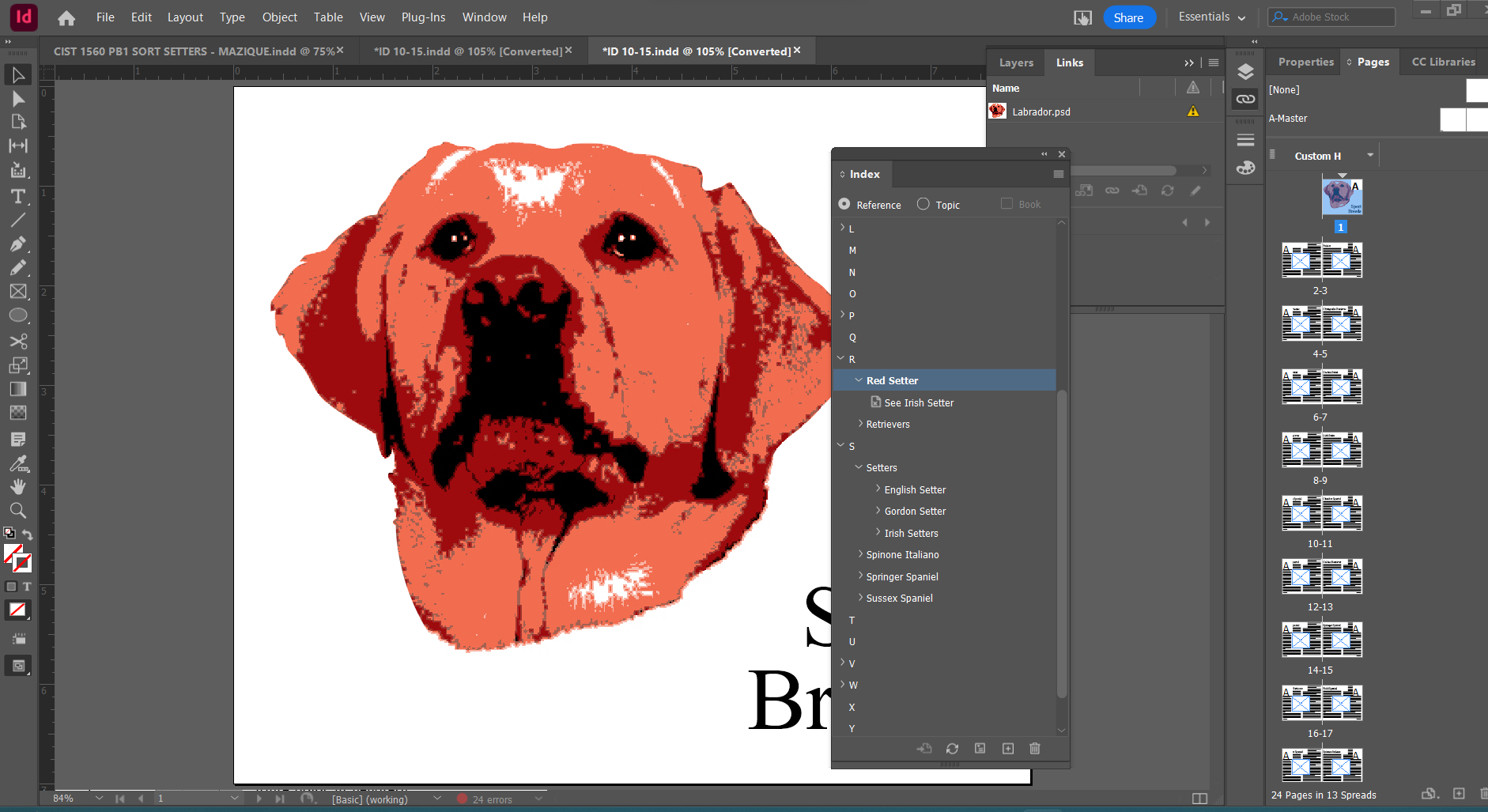The image size is (1488, 812).
Task: Select the Type tool
Action: (17, 196)
